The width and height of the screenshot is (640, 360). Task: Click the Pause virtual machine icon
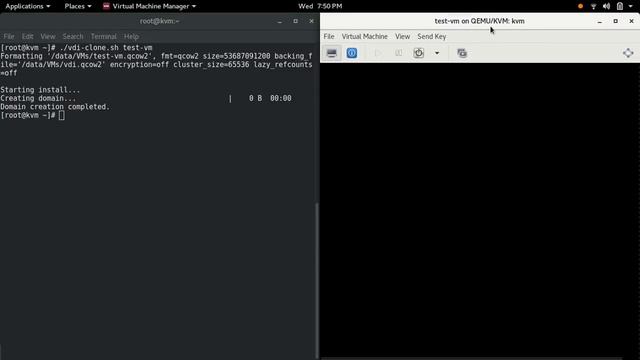(398, 53)
